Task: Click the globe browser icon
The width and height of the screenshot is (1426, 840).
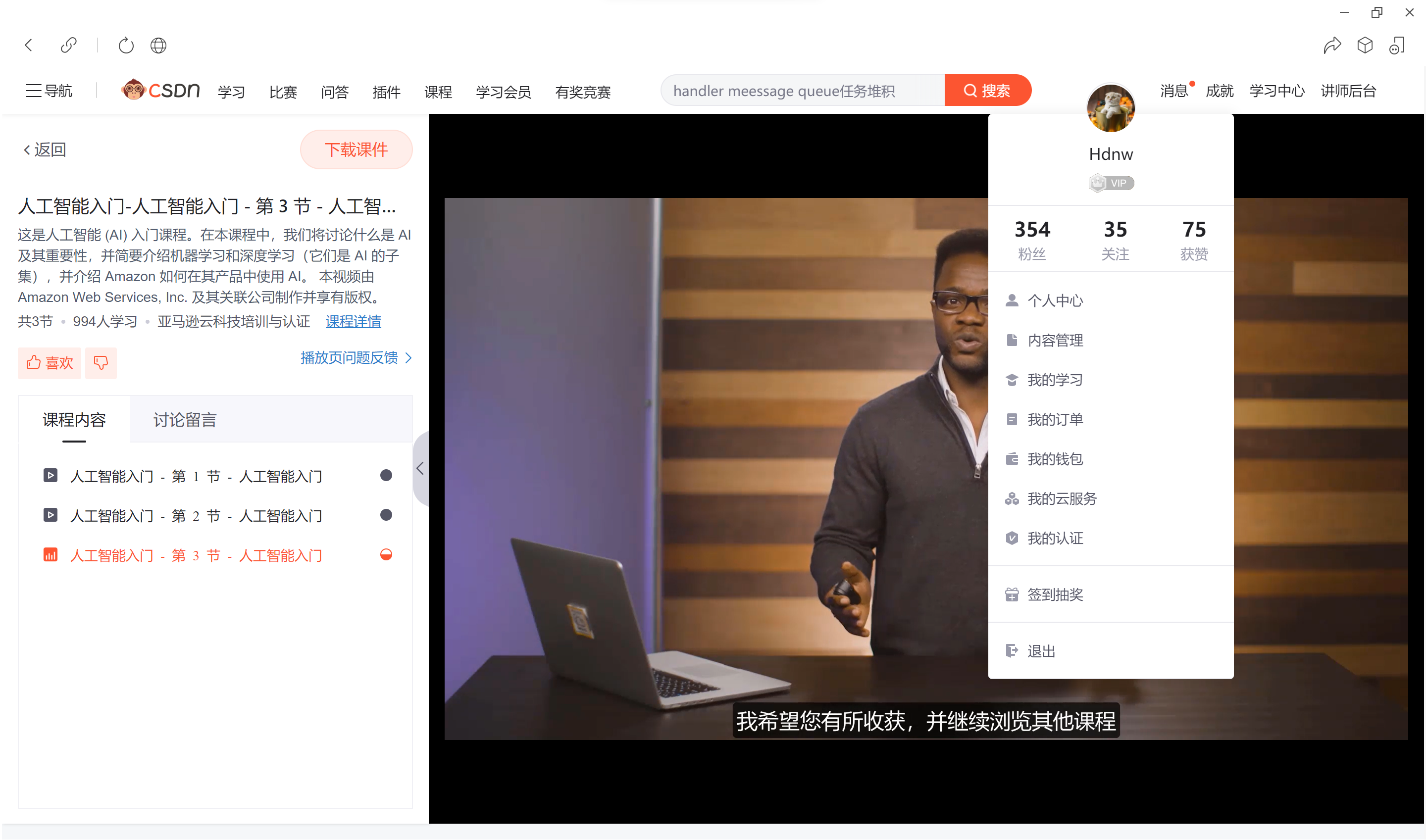Action: point(158,45)
